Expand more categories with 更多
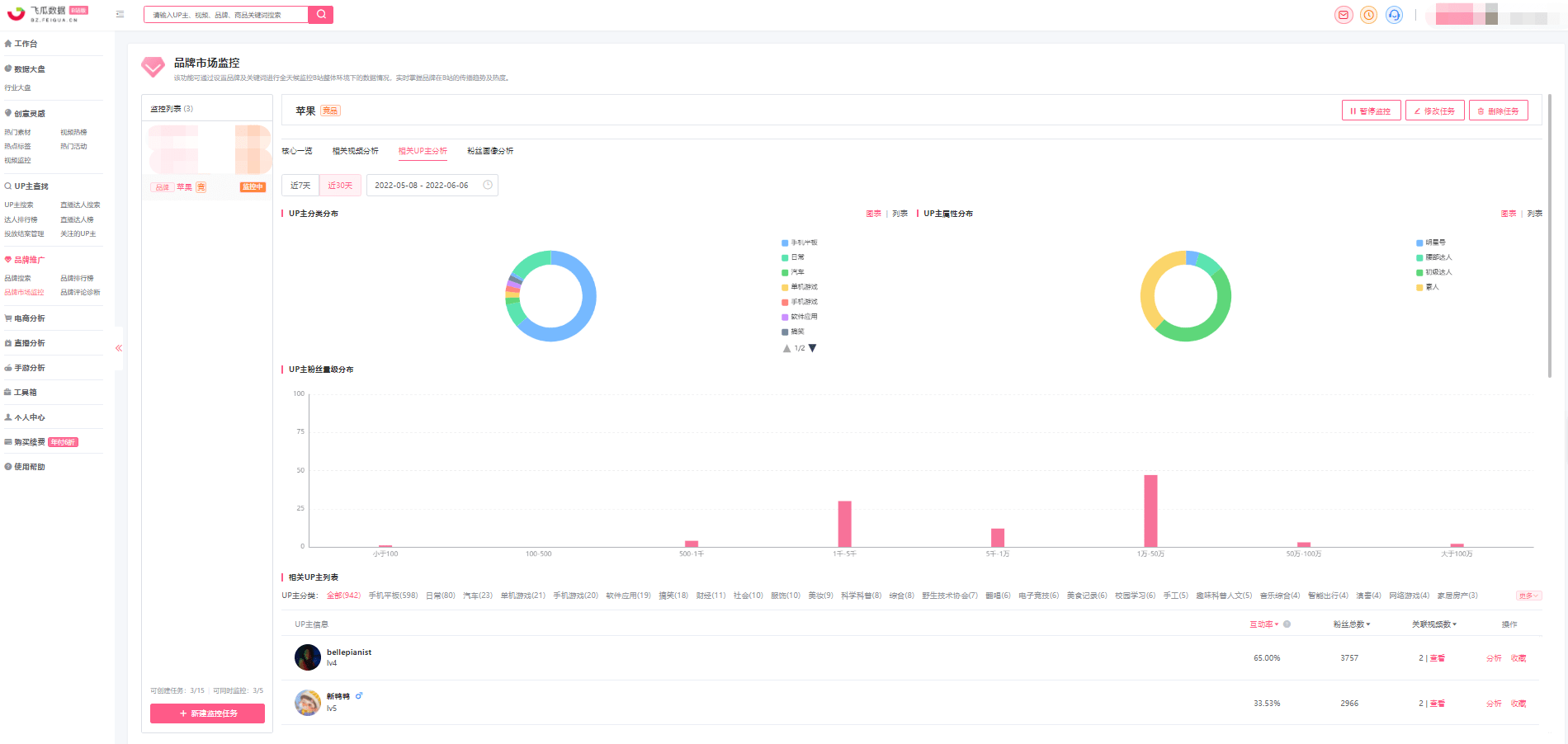 [x=1528, y=595]
